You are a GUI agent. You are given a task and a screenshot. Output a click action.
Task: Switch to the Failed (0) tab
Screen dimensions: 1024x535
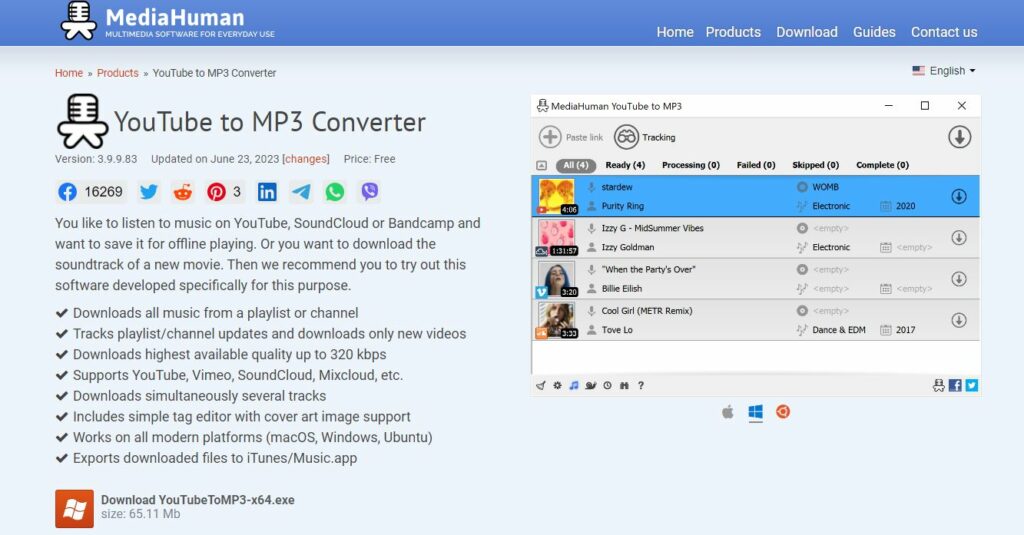[x=756, y=165]
